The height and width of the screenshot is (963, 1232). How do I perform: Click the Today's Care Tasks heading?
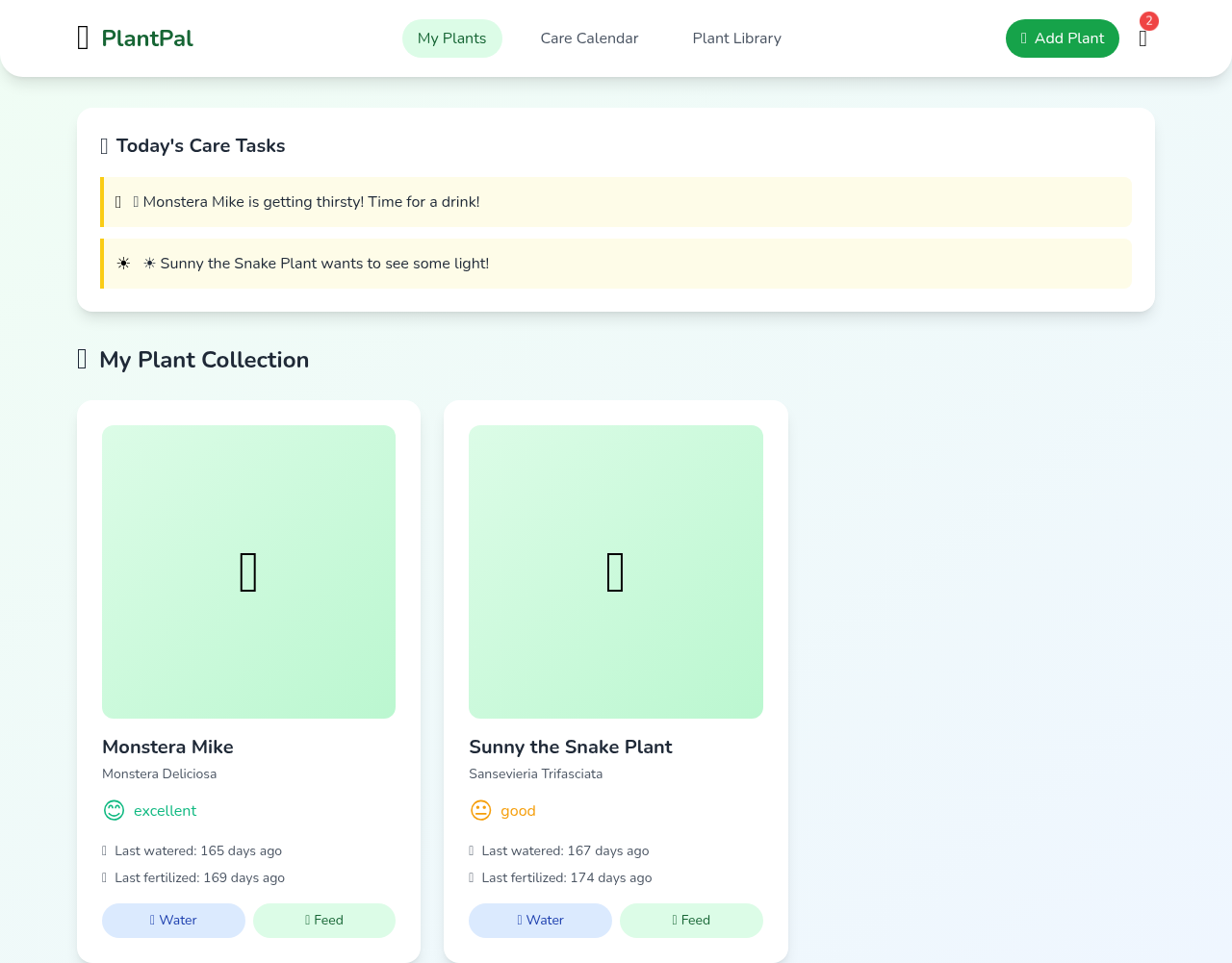point(201,146)
